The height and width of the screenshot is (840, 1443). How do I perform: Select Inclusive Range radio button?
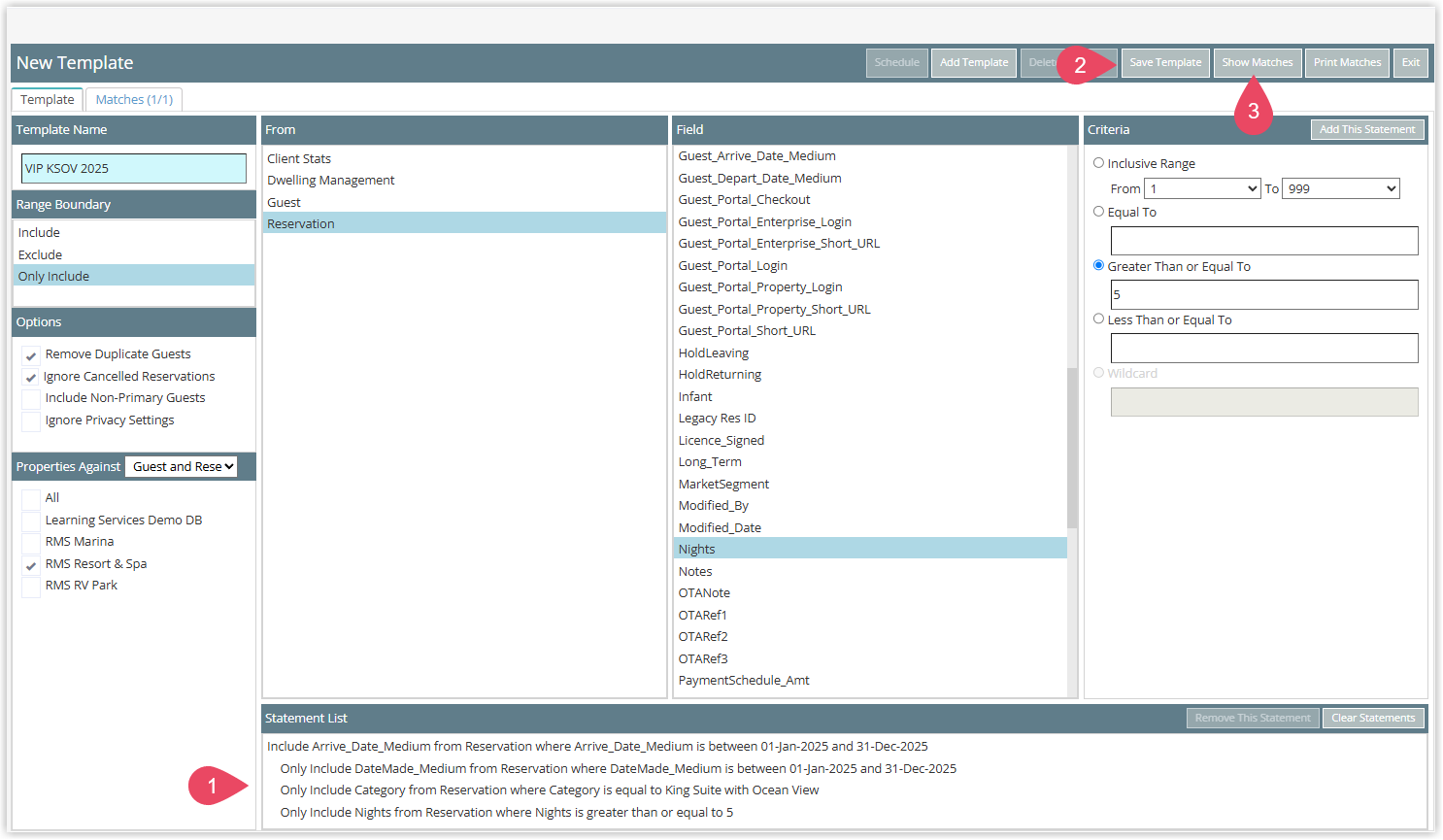pos(1099,163)
